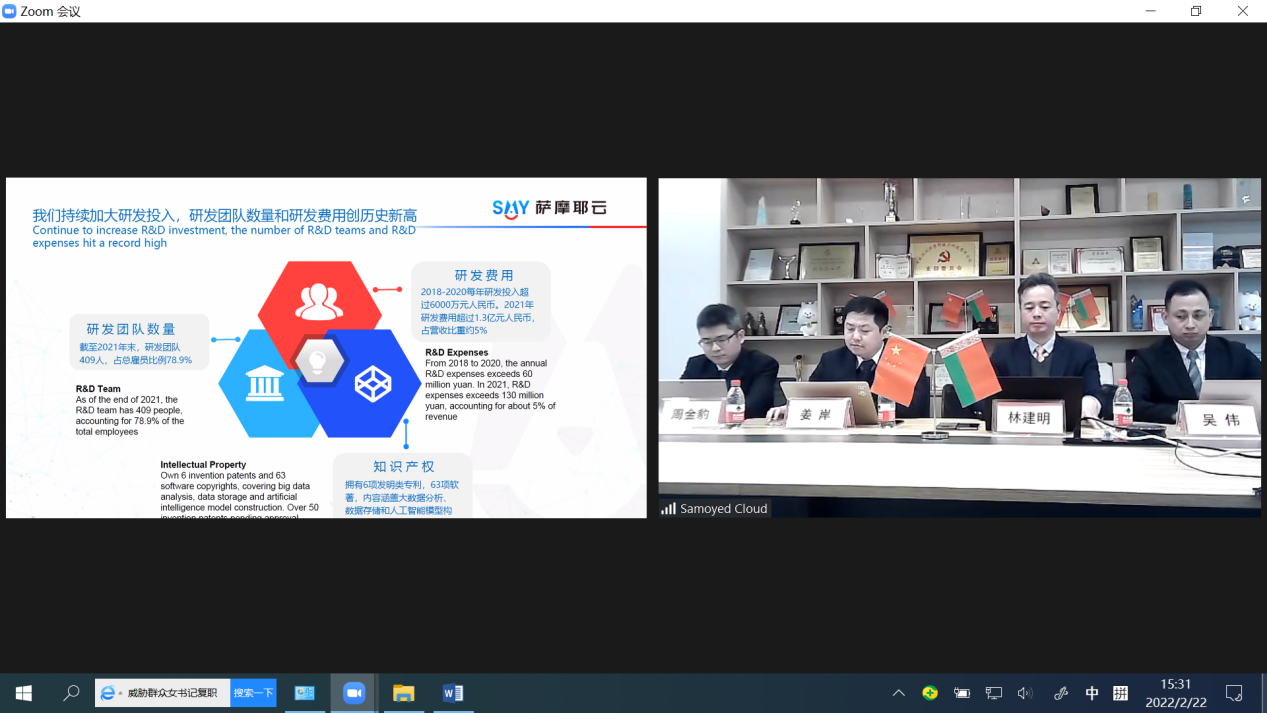Click the Zoom 会议 window title
The height and width of the screenshot is (713, 1267).
click(50, 11)
